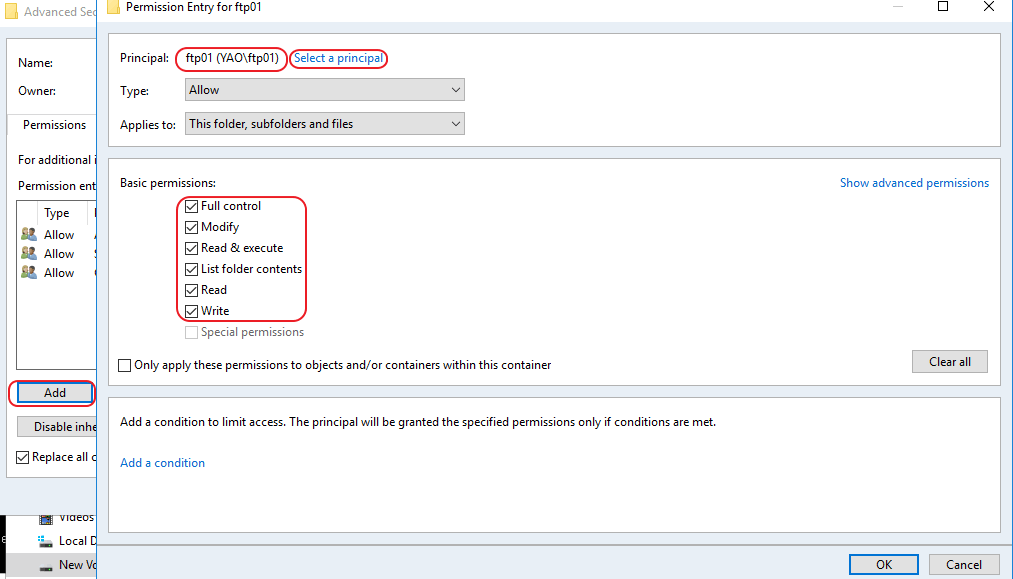
Task: Click the Clear all button
Action: coord(950,362)
